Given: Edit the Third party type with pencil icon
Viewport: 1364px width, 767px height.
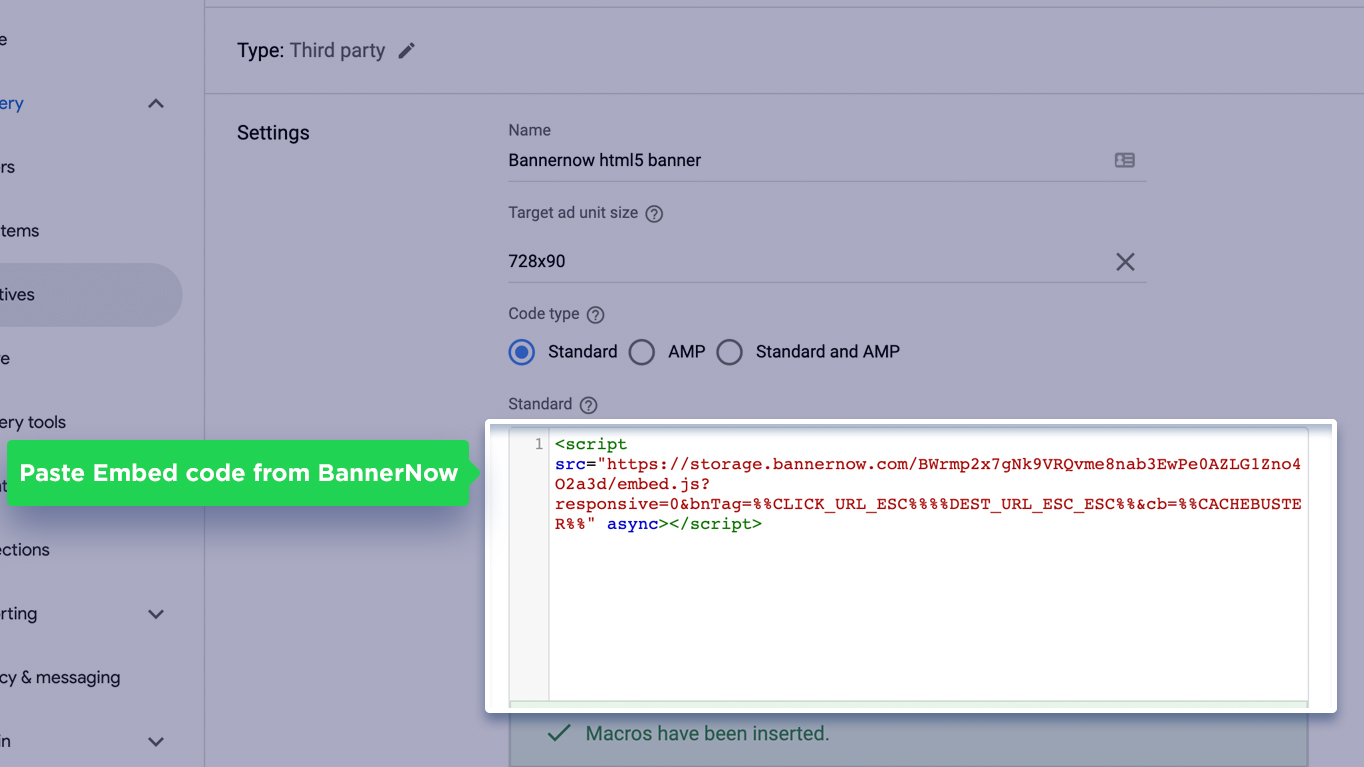Looking at the screenshot, I should pos(406,51).
